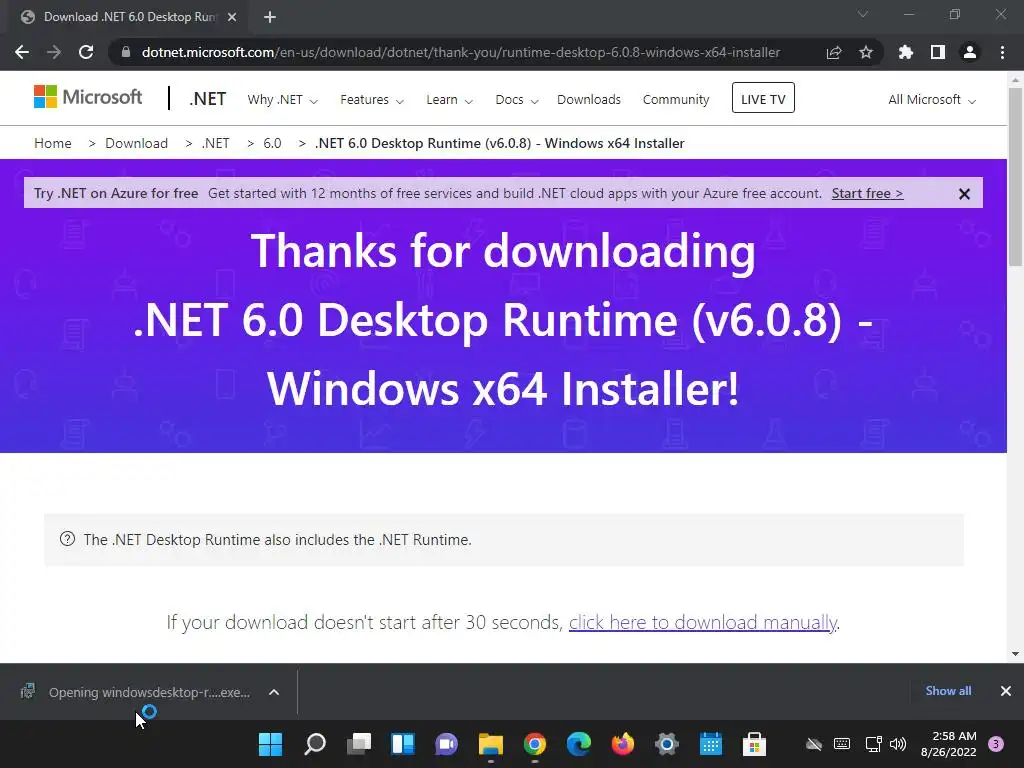1024x768 pixels.
Task: Open the Chrome profile menu
Action: 970,52
